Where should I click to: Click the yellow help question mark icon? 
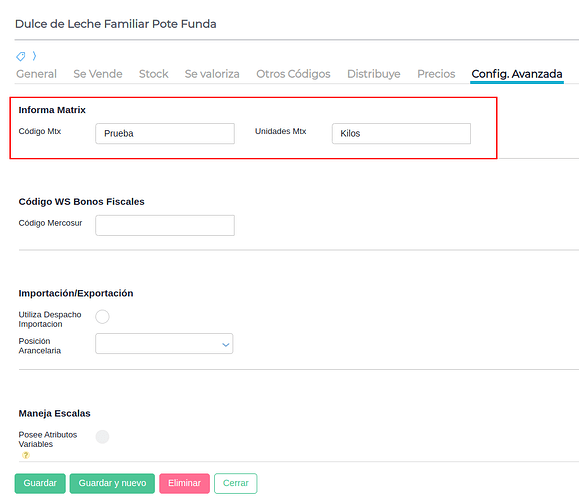tap(25, 455)
